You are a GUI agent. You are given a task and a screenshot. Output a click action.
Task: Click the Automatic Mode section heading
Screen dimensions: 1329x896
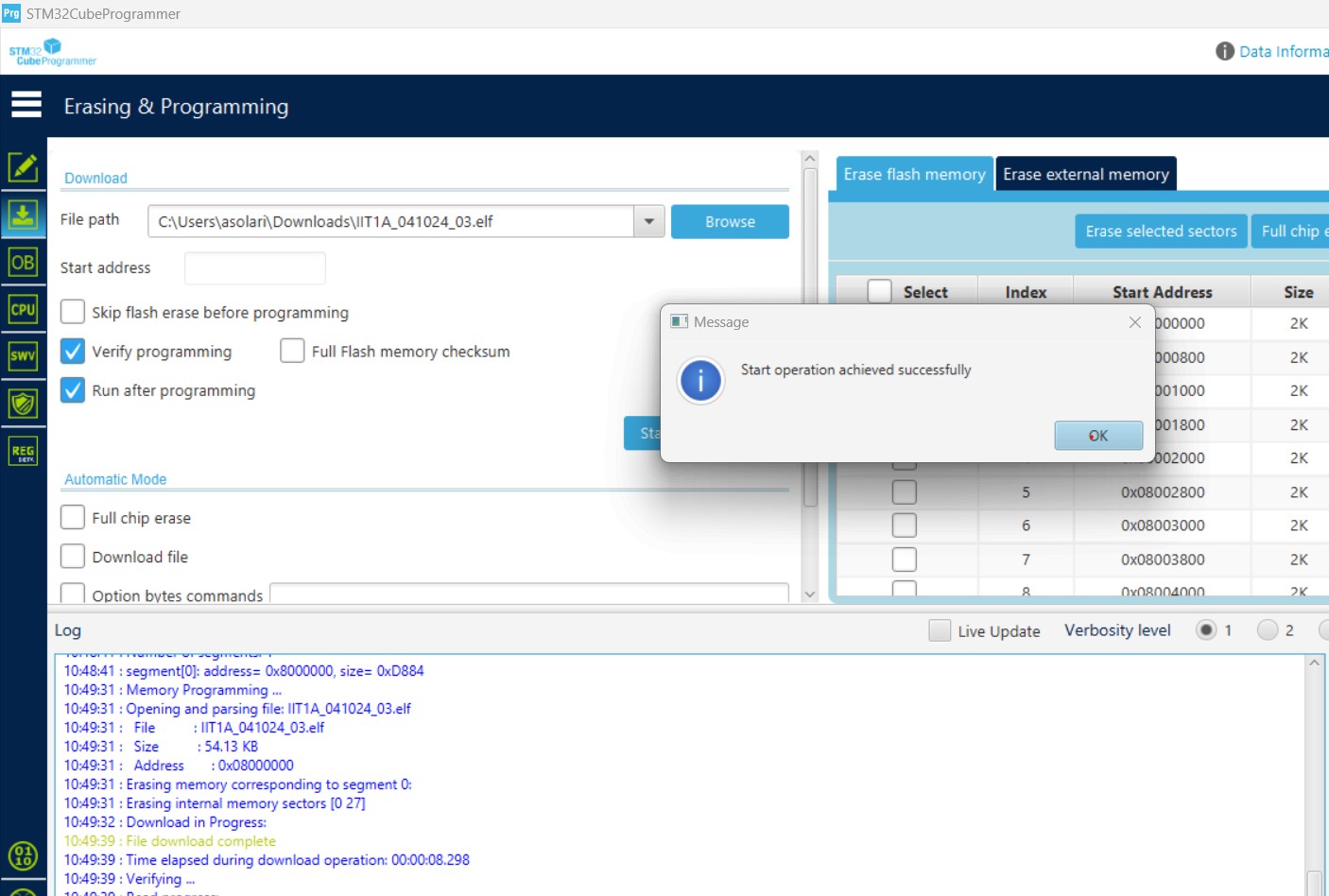pyautogui.click(x=115, y=479)
